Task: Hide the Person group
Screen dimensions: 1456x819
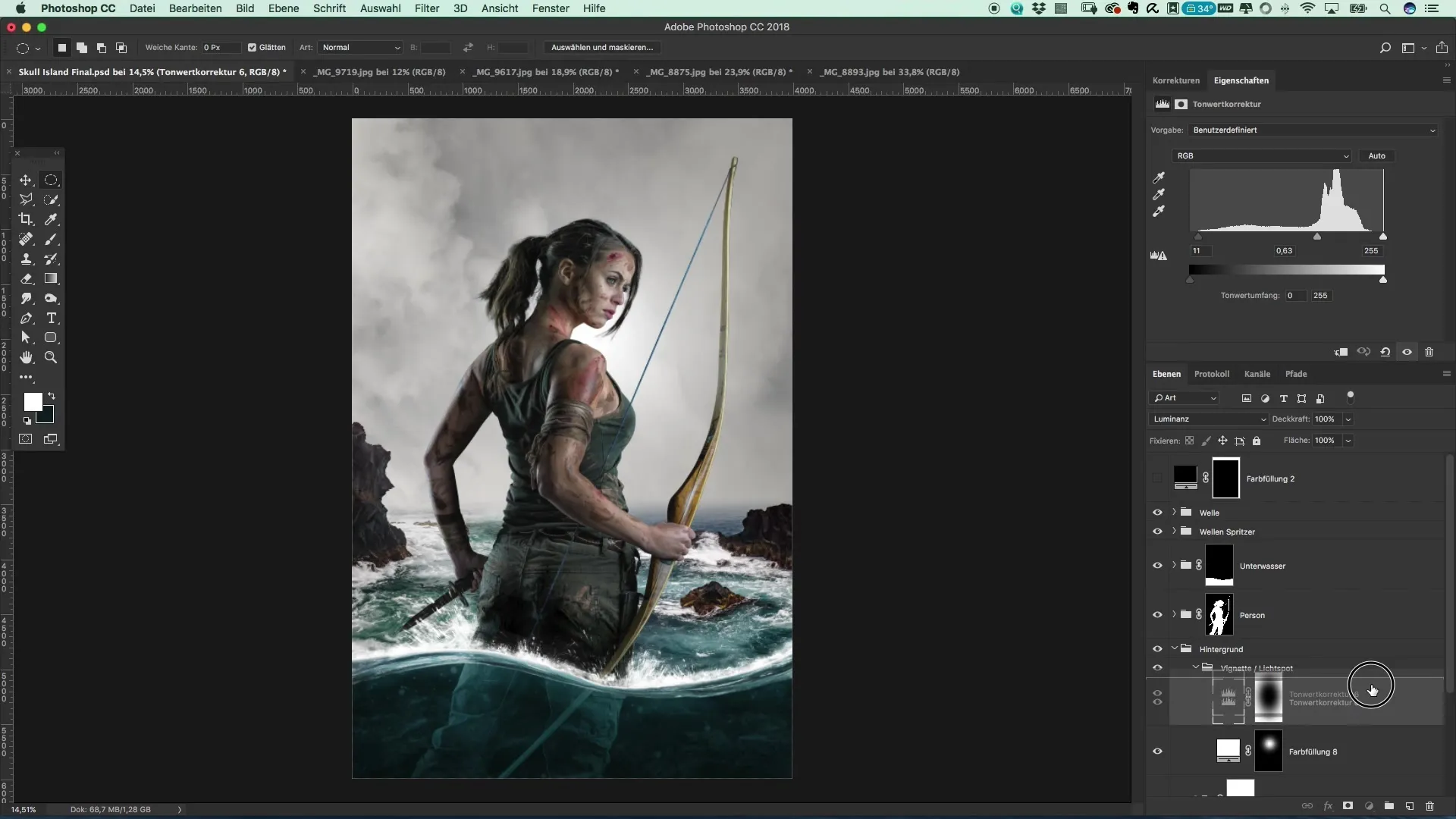Action: tap(1157, 615)
